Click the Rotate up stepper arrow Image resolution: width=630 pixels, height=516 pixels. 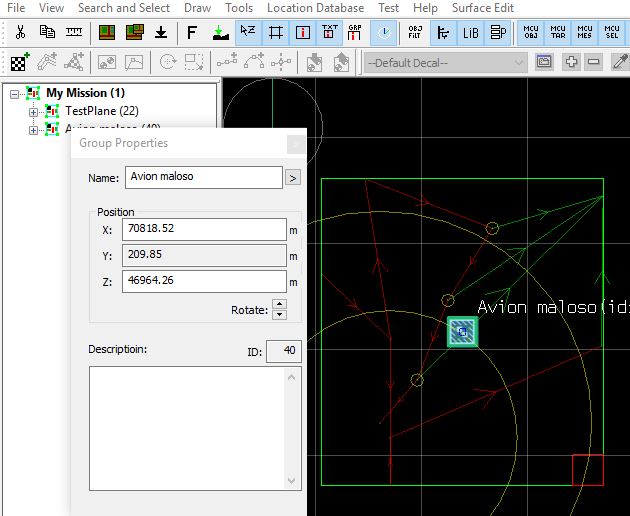coord(279,304)
